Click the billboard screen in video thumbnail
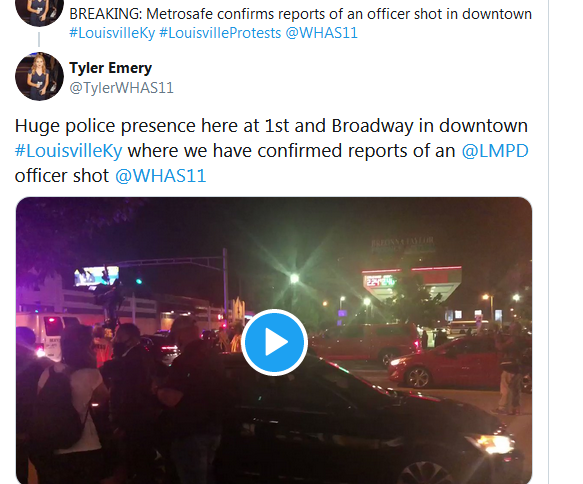Screen dimensions: 583x484 (x=97, y=277)
